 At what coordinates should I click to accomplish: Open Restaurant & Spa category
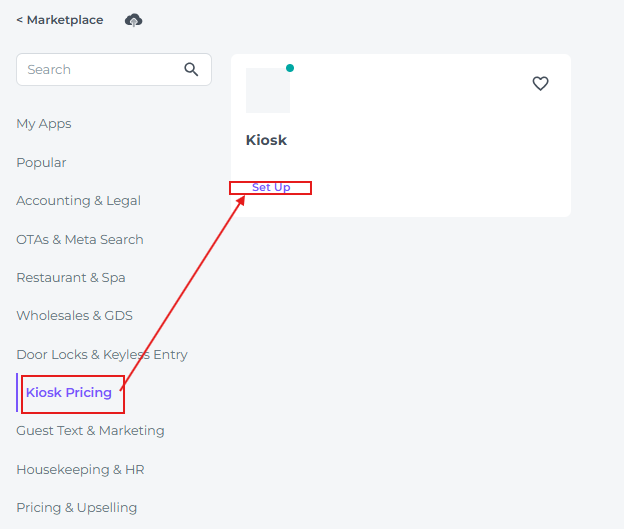(x=71, y=278)
